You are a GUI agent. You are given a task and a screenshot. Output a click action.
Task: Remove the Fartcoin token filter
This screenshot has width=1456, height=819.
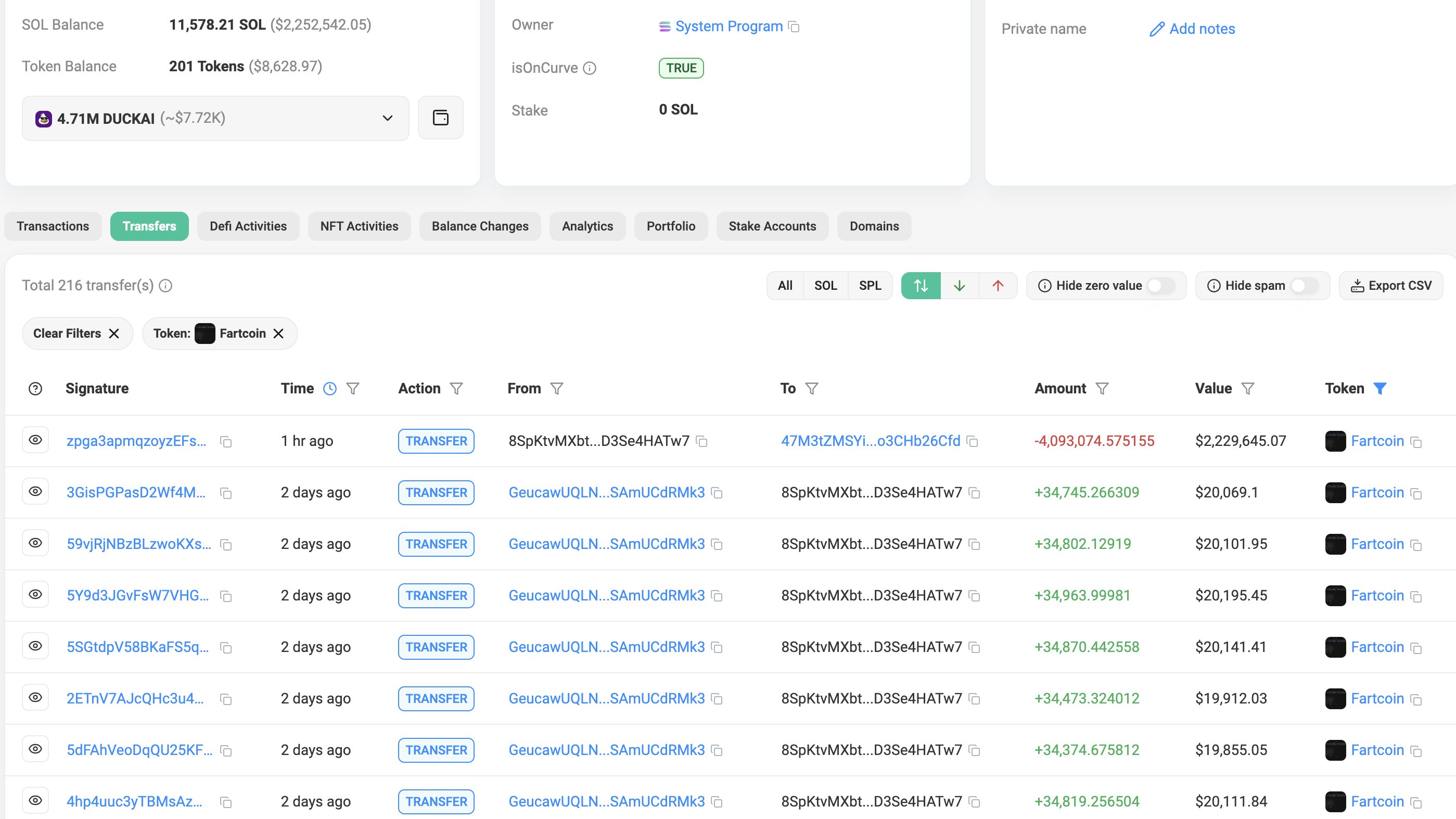pyautogui.click(x=278, y=334)
